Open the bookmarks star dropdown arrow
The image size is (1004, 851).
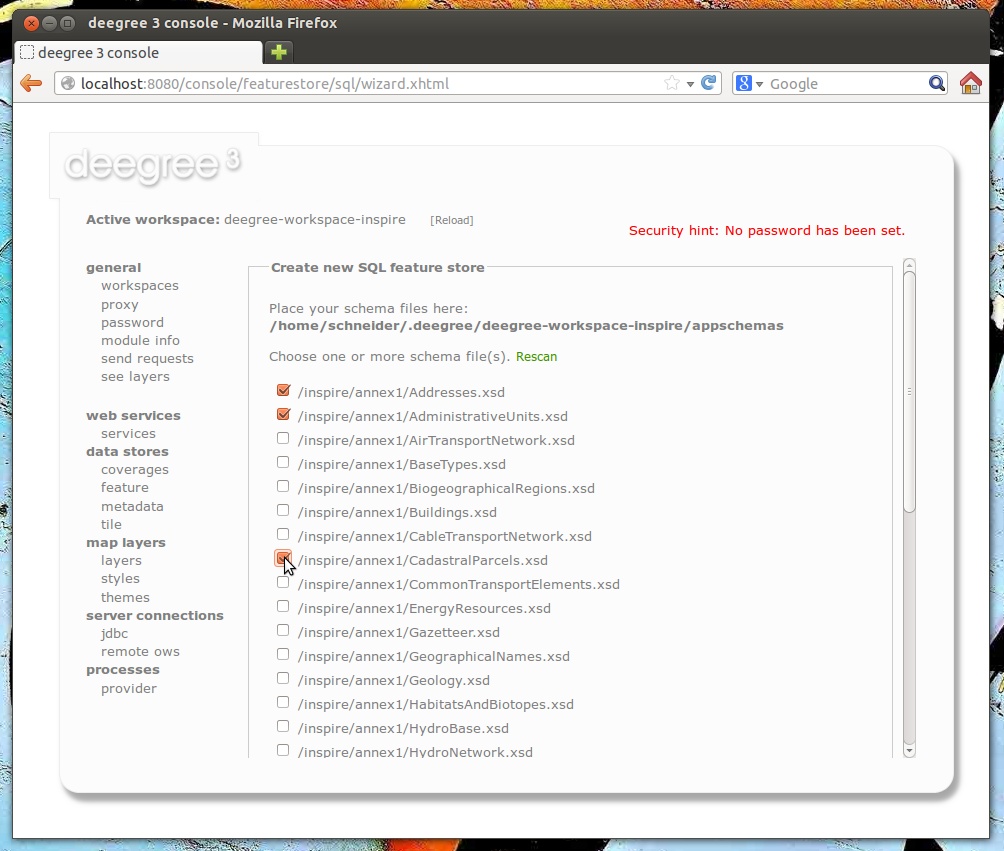pyautogui.click(x=689, y=83)
